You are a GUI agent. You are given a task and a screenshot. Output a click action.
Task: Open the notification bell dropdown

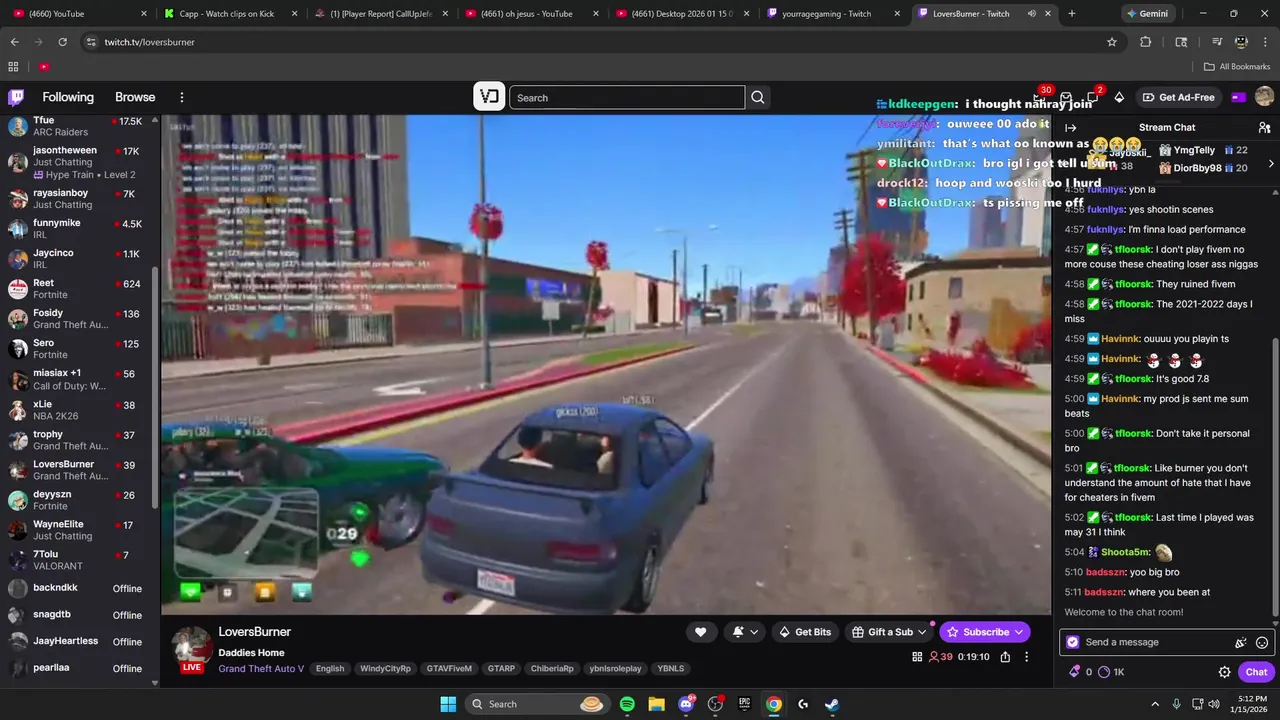pos(744,632)
